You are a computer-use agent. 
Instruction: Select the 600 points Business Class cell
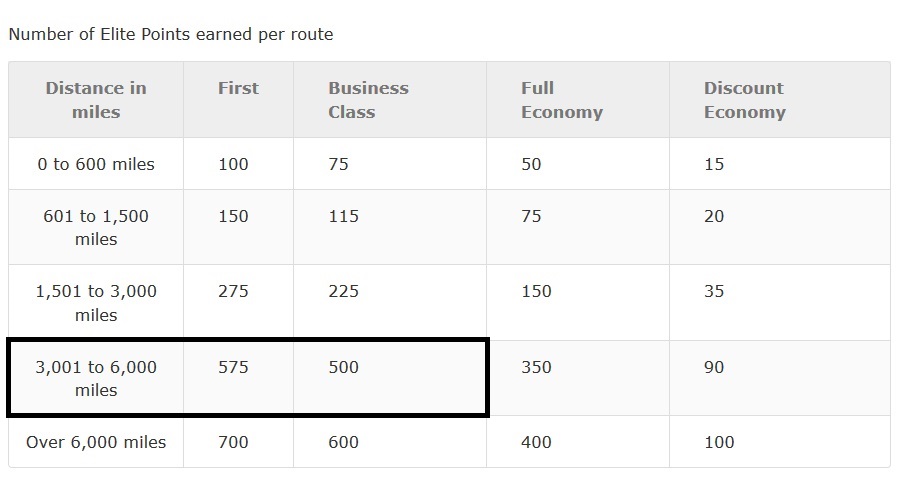pyautogui.click(x=343, y=442)
